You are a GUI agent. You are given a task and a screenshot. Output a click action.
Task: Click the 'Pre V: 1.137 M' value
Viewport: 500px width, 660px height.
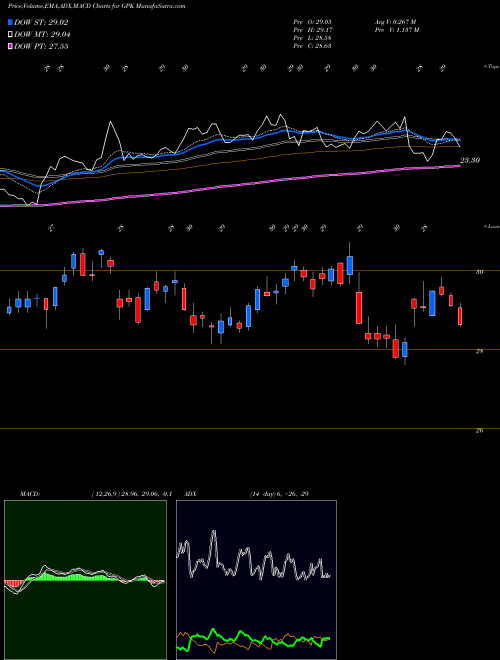396,30
